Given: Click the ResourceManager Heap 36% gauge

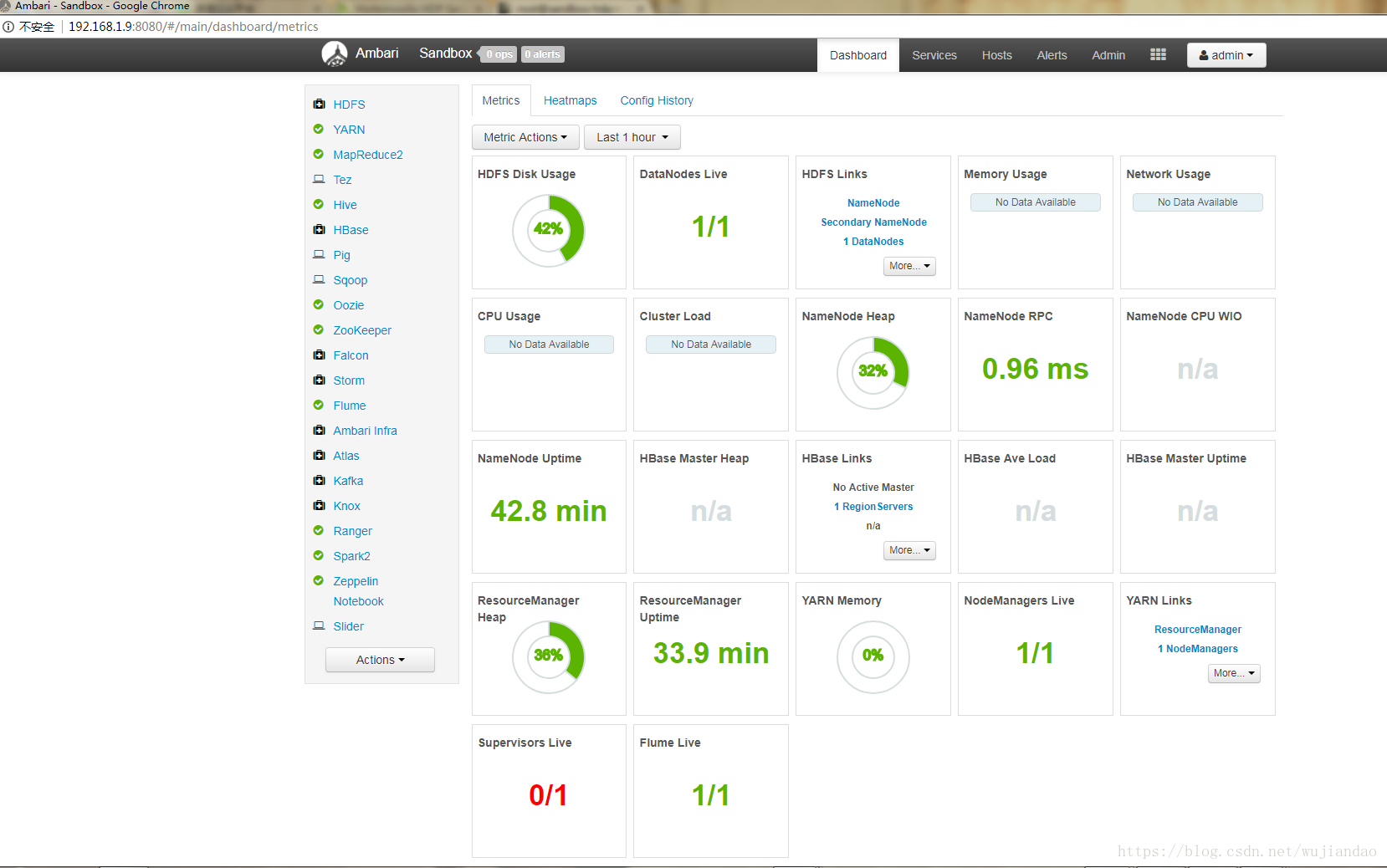Looking at the screenshot, I should tap(548, 656).
